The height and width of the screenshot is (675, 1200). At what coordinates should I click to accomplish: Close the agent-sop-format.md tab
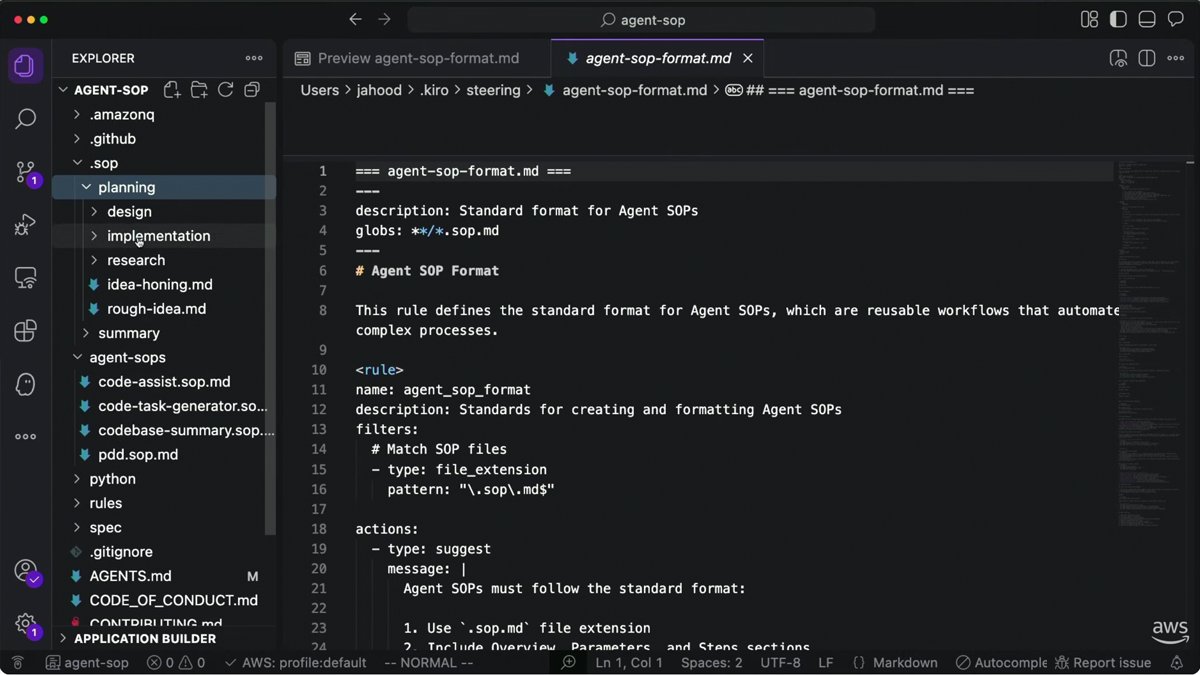coord(747,58)
